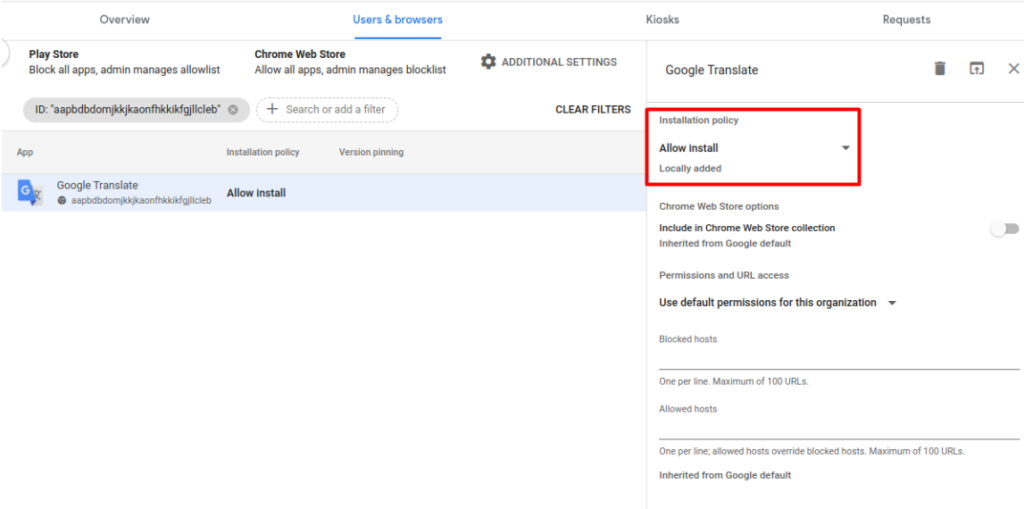
Task: Remove the ID filter chip
Action: pyautogui.click(x=233, y=110)
